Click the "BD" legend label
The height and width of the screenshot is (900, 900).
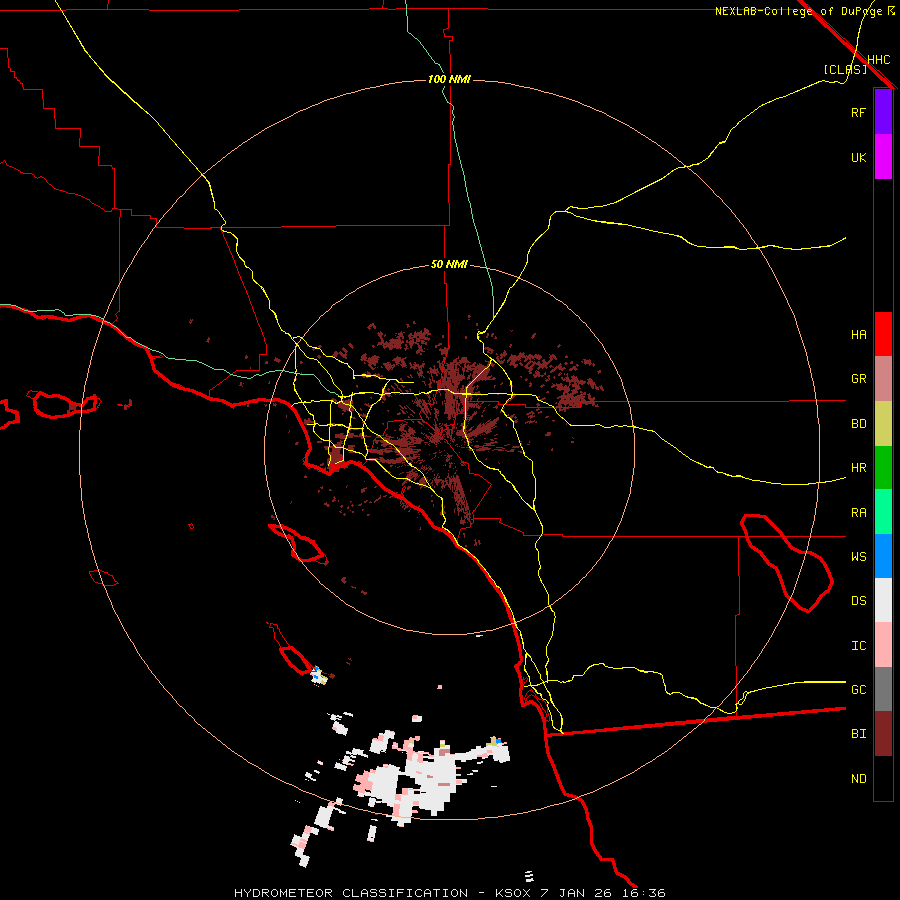(x=858, y=424)
